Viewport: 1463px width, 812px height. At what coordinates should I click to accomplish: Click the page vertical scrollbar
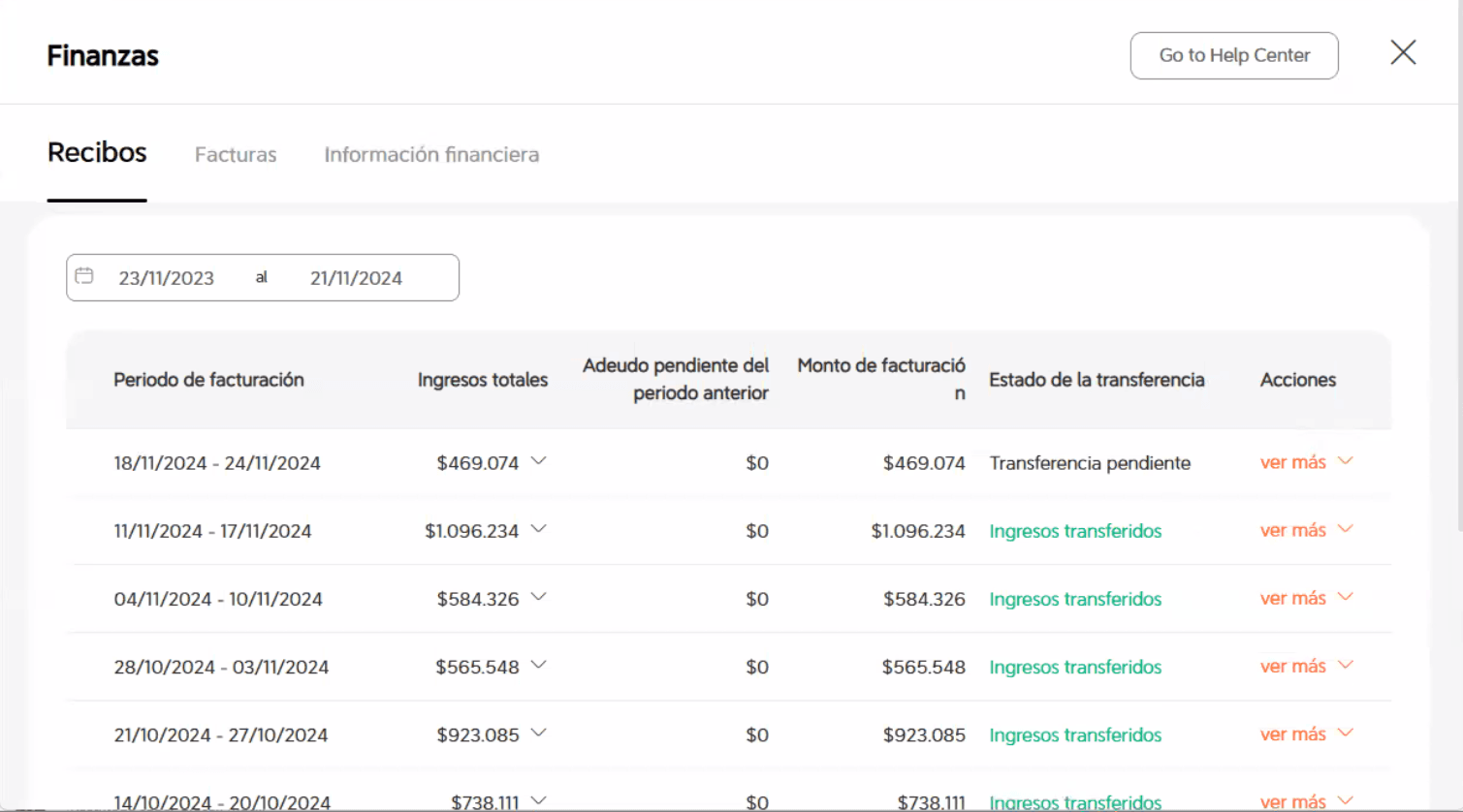coord(1460,266)
